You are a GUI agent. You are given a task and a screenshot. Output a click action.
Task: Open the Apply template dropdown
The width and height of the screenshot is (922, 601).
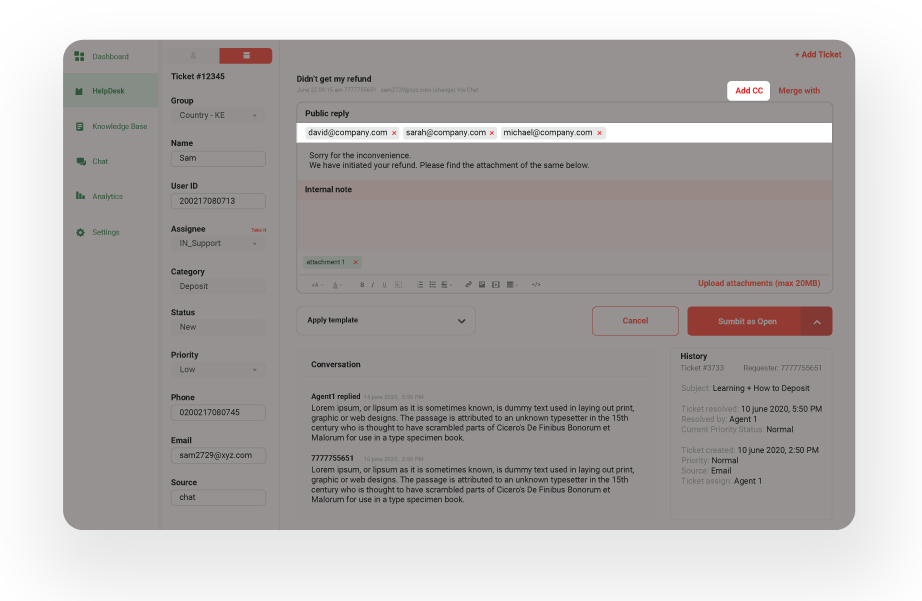(385, 321)
